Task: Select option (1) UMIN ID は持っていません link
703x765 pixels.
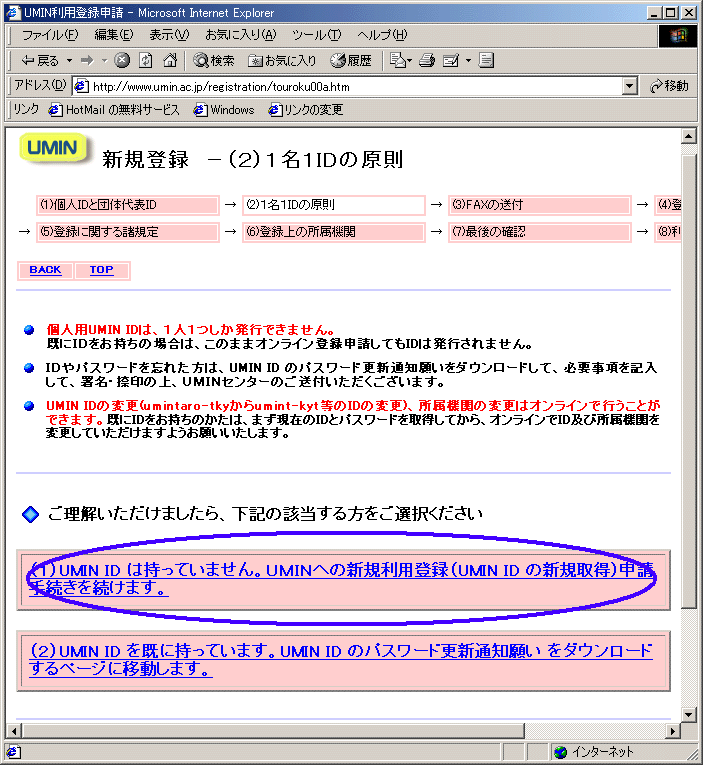Action: (x=340, y=579)
